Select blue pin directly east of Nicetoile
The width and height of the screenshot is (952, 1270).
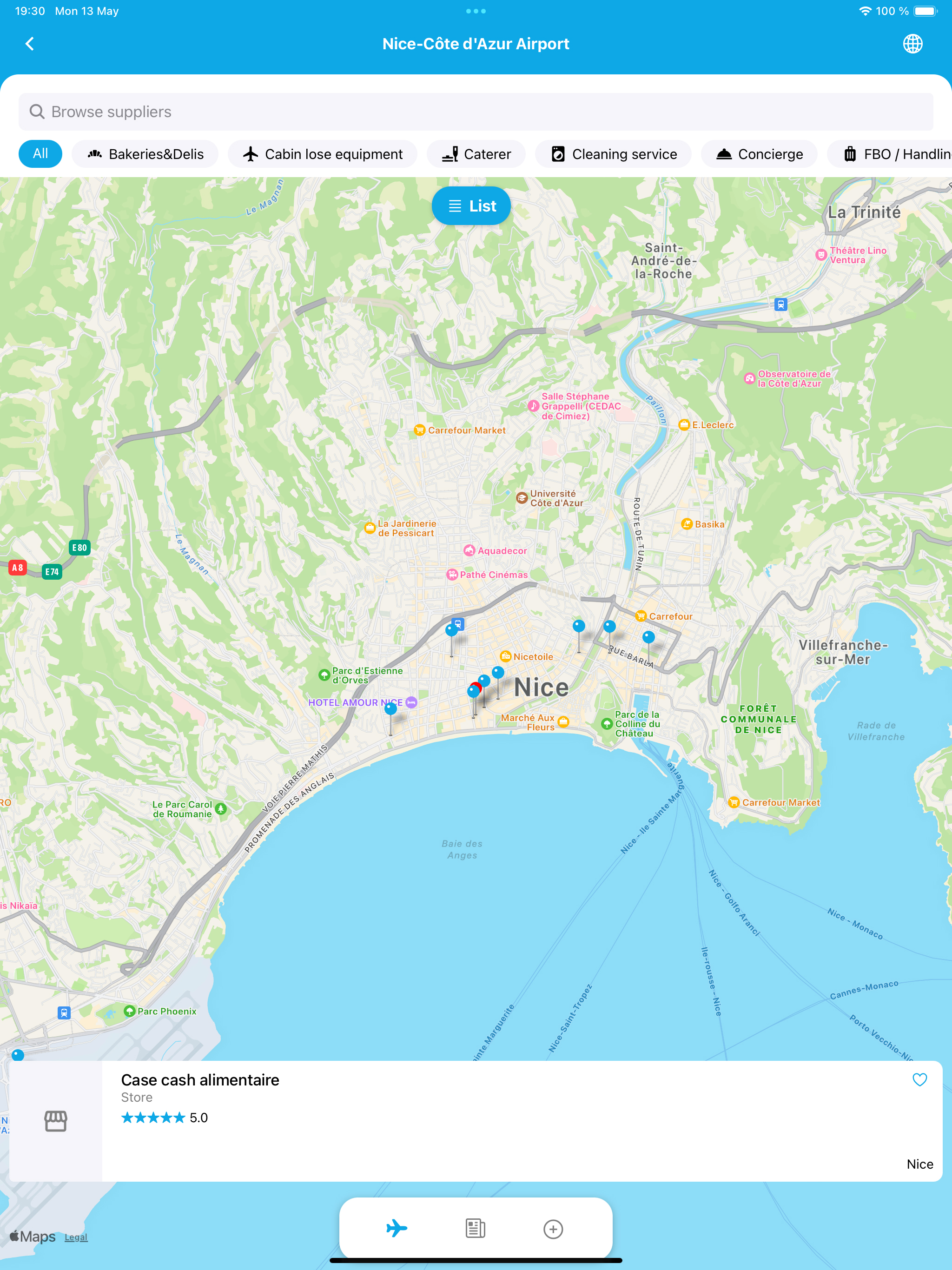(579, 626)
